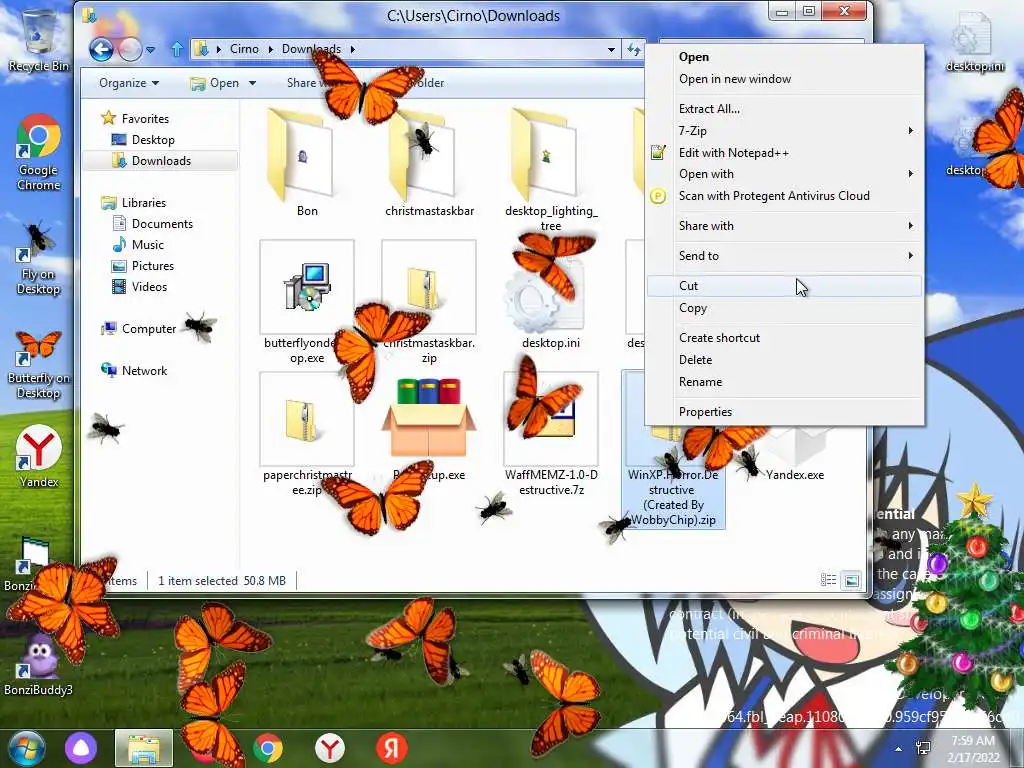The image size is (1024, 768).
Task: Refresh the Downloads folder view
Action: point(633,49)
